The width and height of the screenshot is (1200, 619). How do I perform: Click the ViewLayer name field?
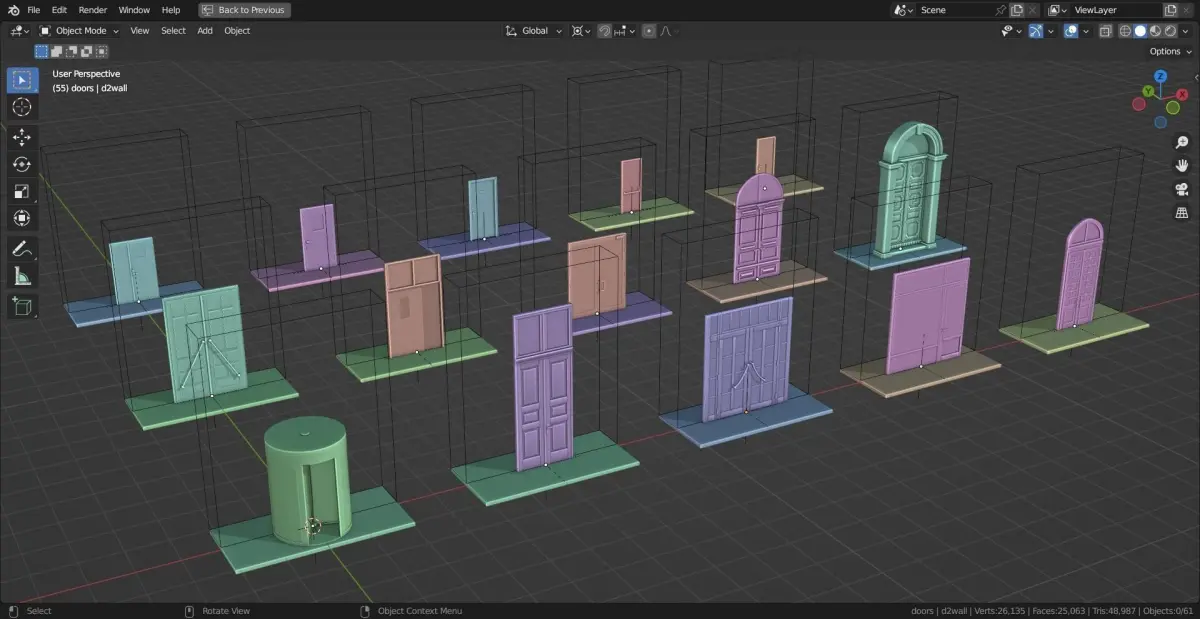[x=1115, y=10]
